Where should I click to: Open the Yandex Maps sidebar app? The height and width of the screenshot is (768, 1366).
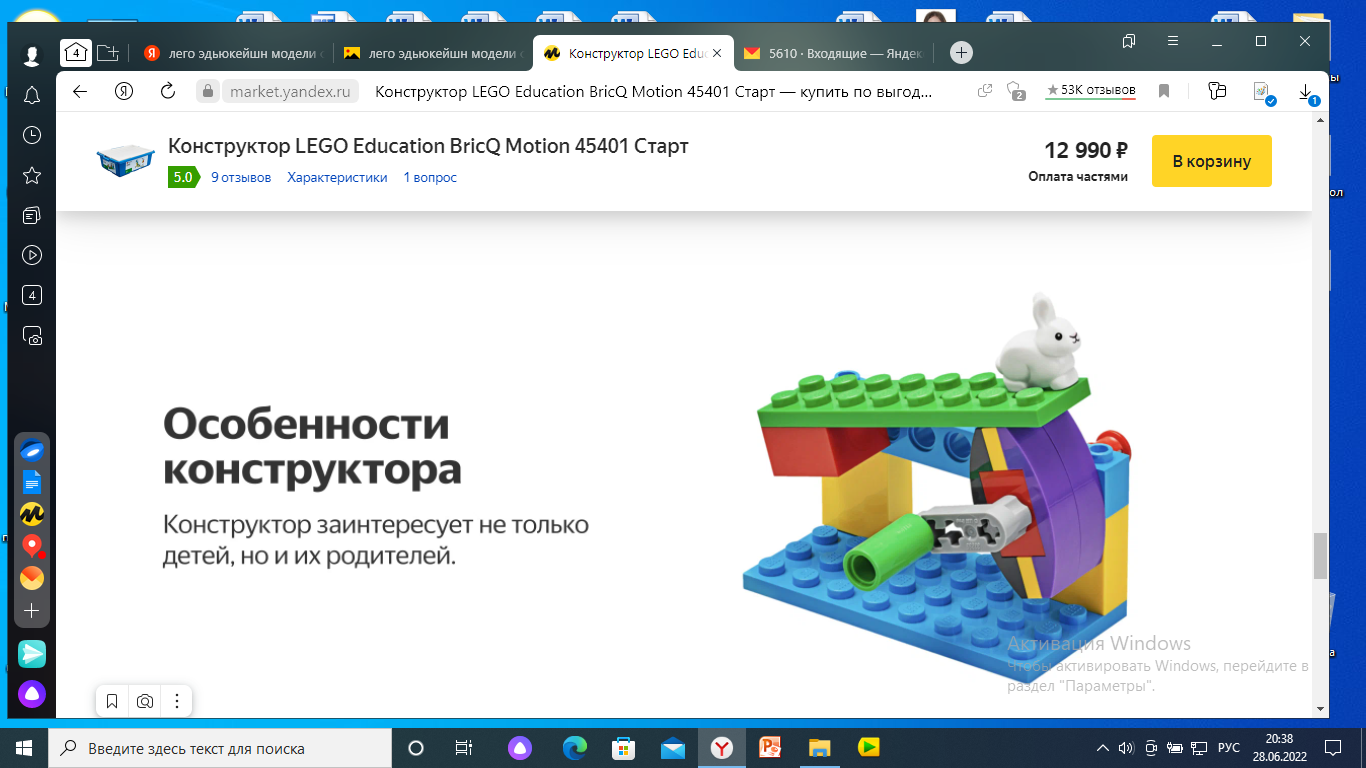point(32,546)
